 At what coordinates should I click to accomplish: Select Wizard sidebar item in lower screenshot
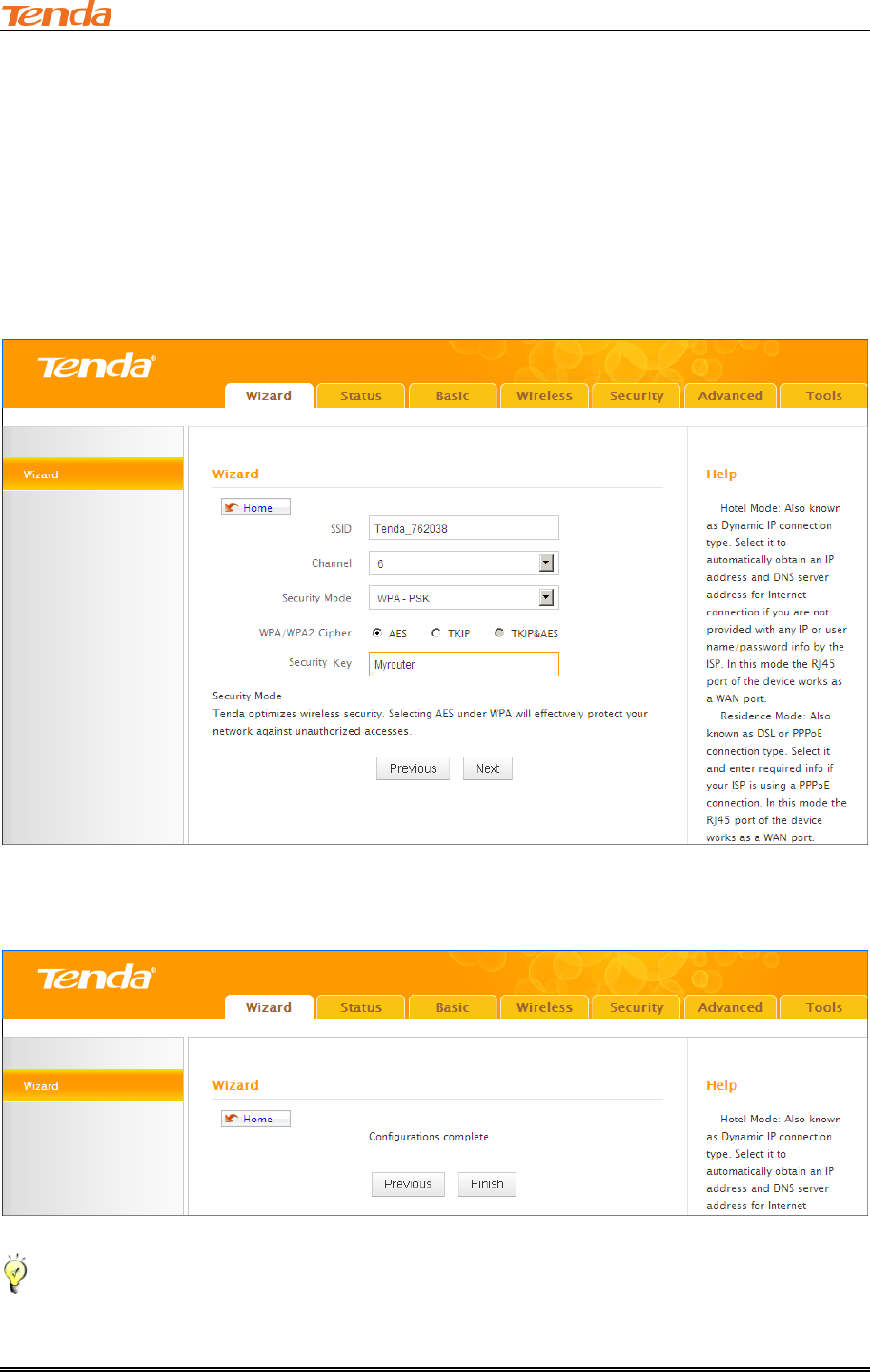click(92, 1085)
